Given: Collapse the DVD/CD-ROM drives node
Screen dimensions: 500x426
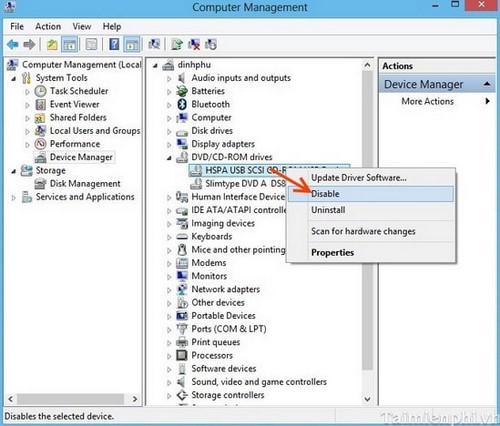Looking at the screenshot, I should coord(169,158).
